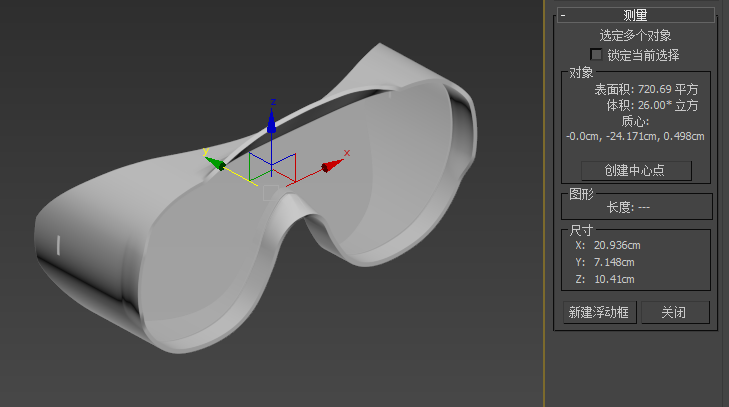Viewport: 729px width, 407px height.
Task: Collapse the 测量 rollout with minus sign
Action: click(564, 15)
